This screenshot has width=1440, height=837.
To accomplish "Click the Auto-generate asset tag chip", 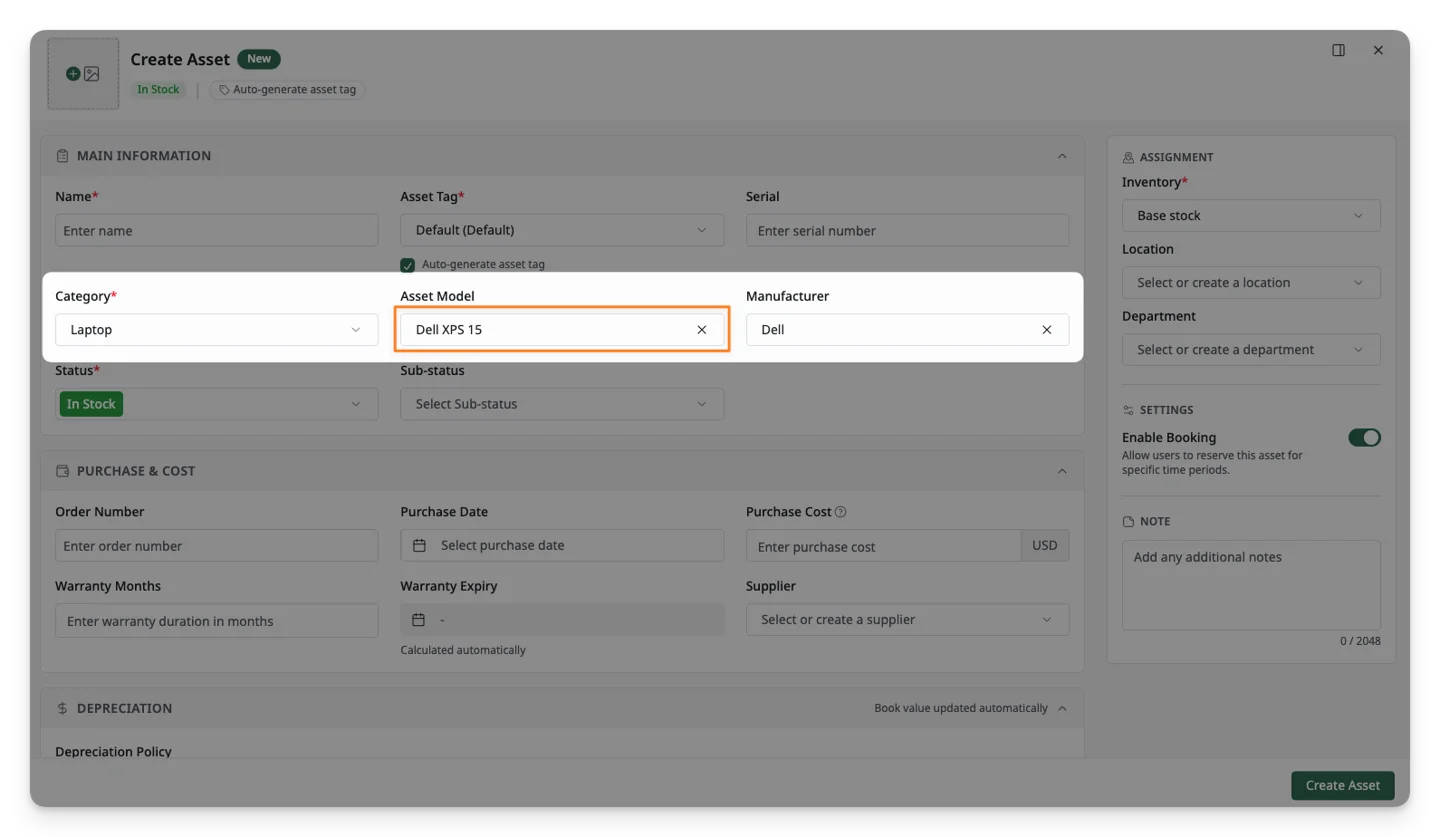I will tap(288, 90).
